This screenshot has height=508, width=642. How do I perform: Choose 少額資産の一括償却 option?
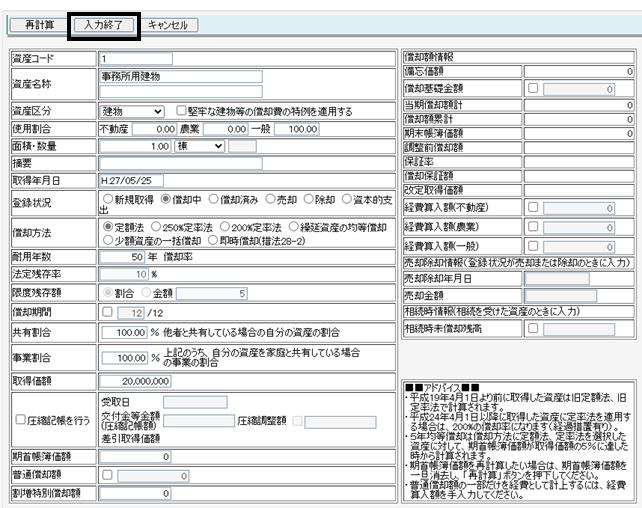point(108,240)
